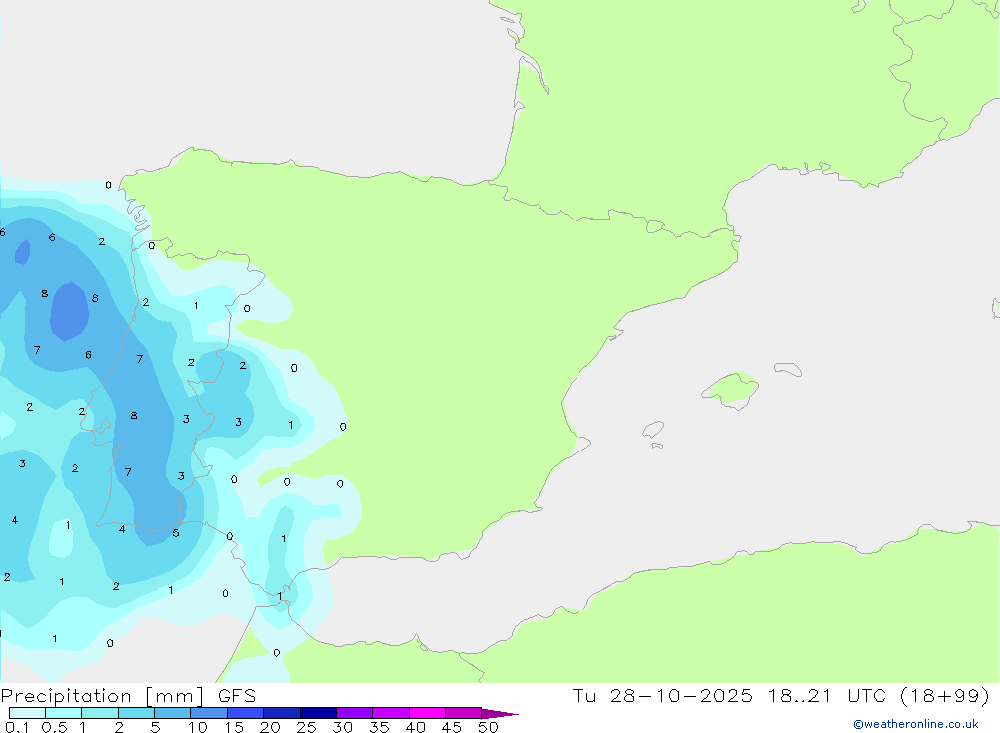The width and height of the screenshot is (1000, 733).
Task: Click the '25' legend scale label
Action: point(307,727)
